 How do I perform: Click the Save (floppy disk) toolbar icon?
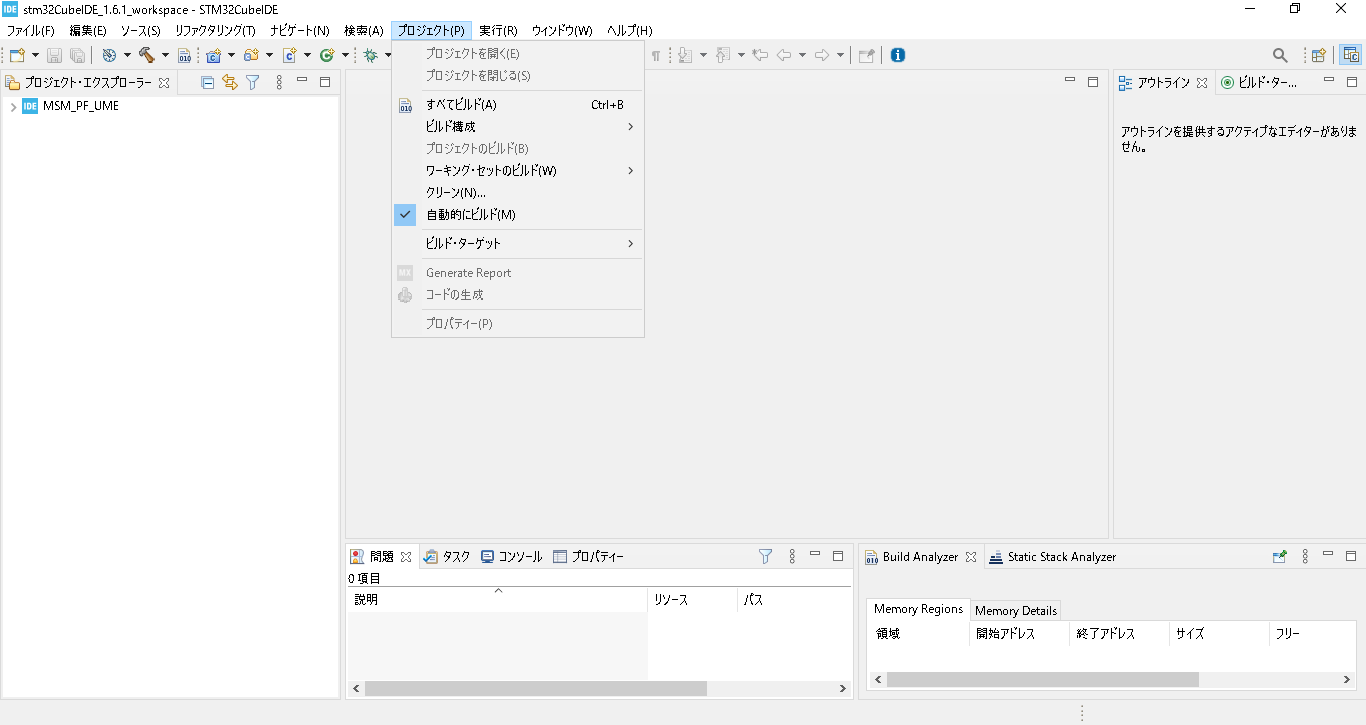point(54,55)
